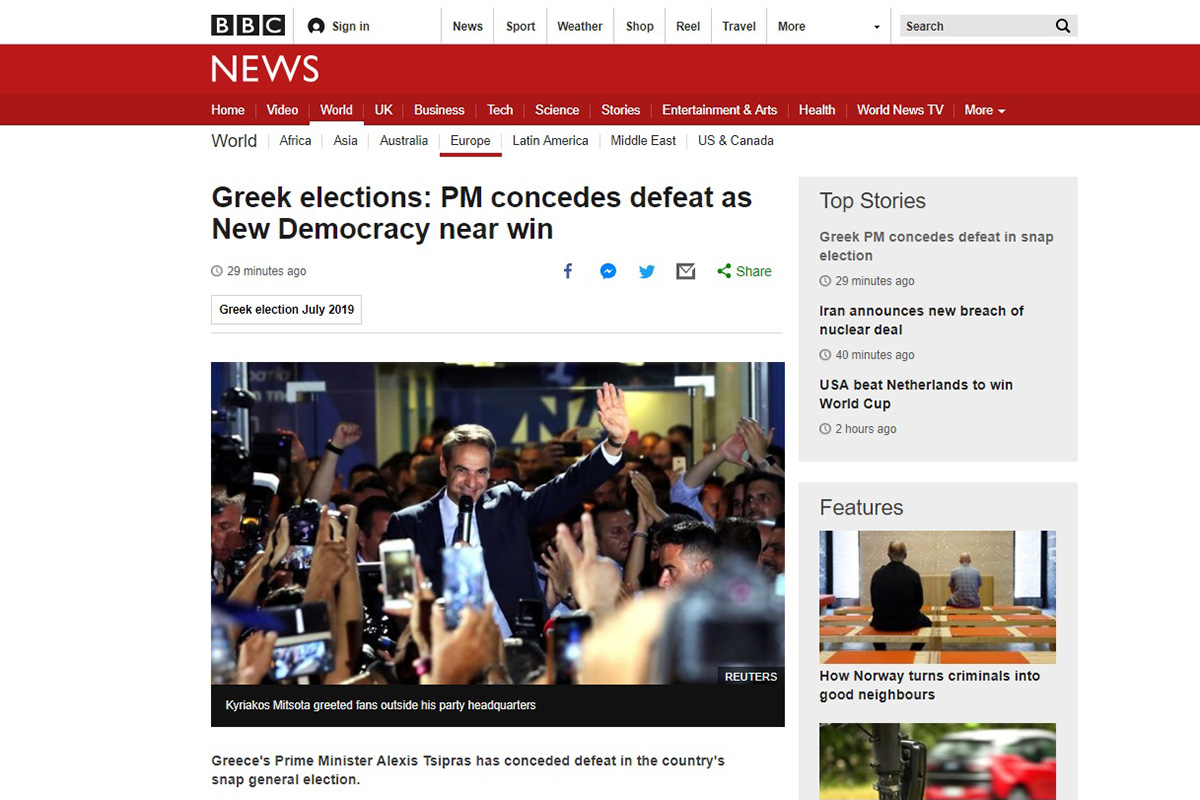This screenshot has height=800, width=1200.
Task: Open USA beat Netherlands World Cup story
Action: pos(916,394)
